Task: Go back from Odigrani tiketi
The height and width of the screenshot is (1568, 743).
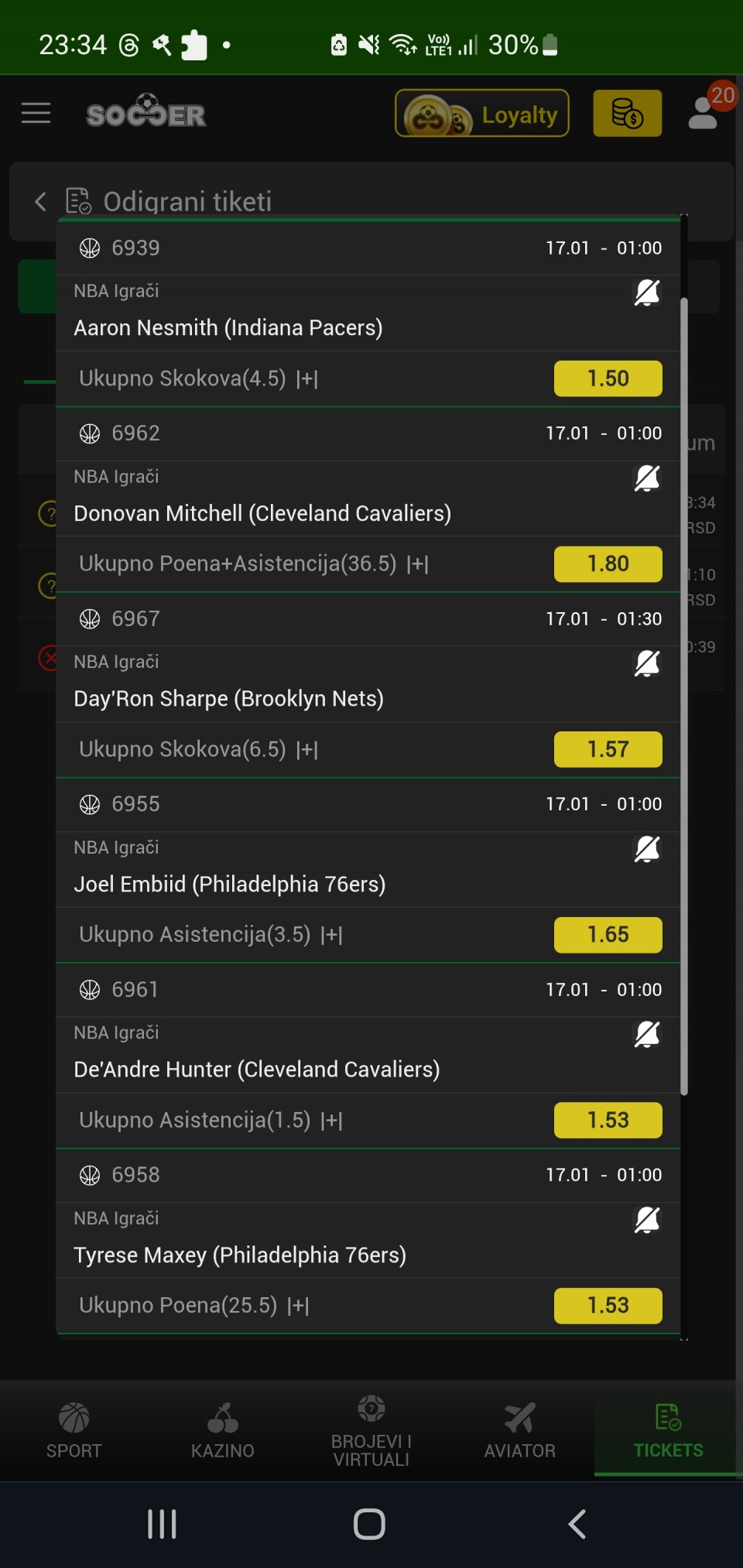Action: coord(40,202)
